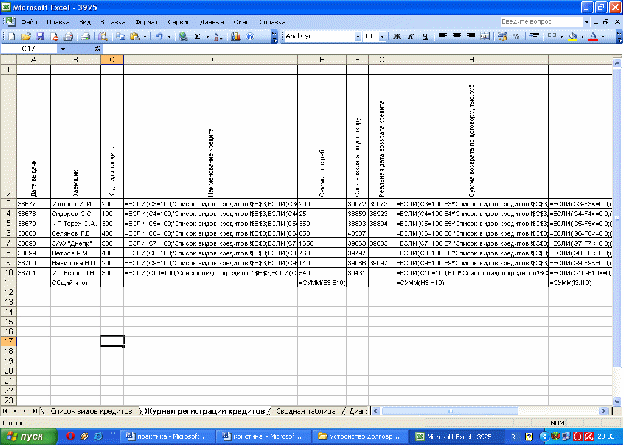Open the Формат menu
The height and width of the screenshot is (446, 624).
(x=146, y=22)
